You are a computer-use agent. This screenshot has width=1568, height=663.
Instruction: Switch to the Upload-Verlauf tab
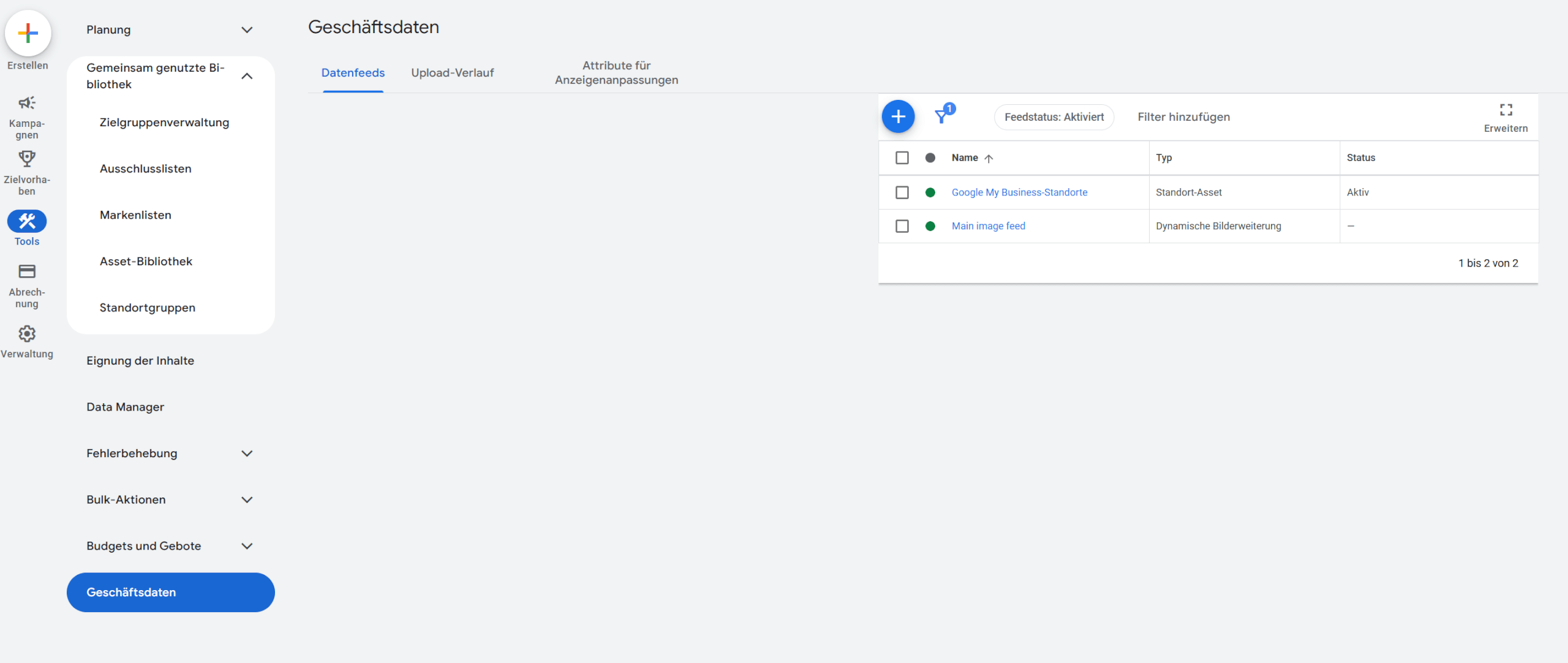click(452, 73)
